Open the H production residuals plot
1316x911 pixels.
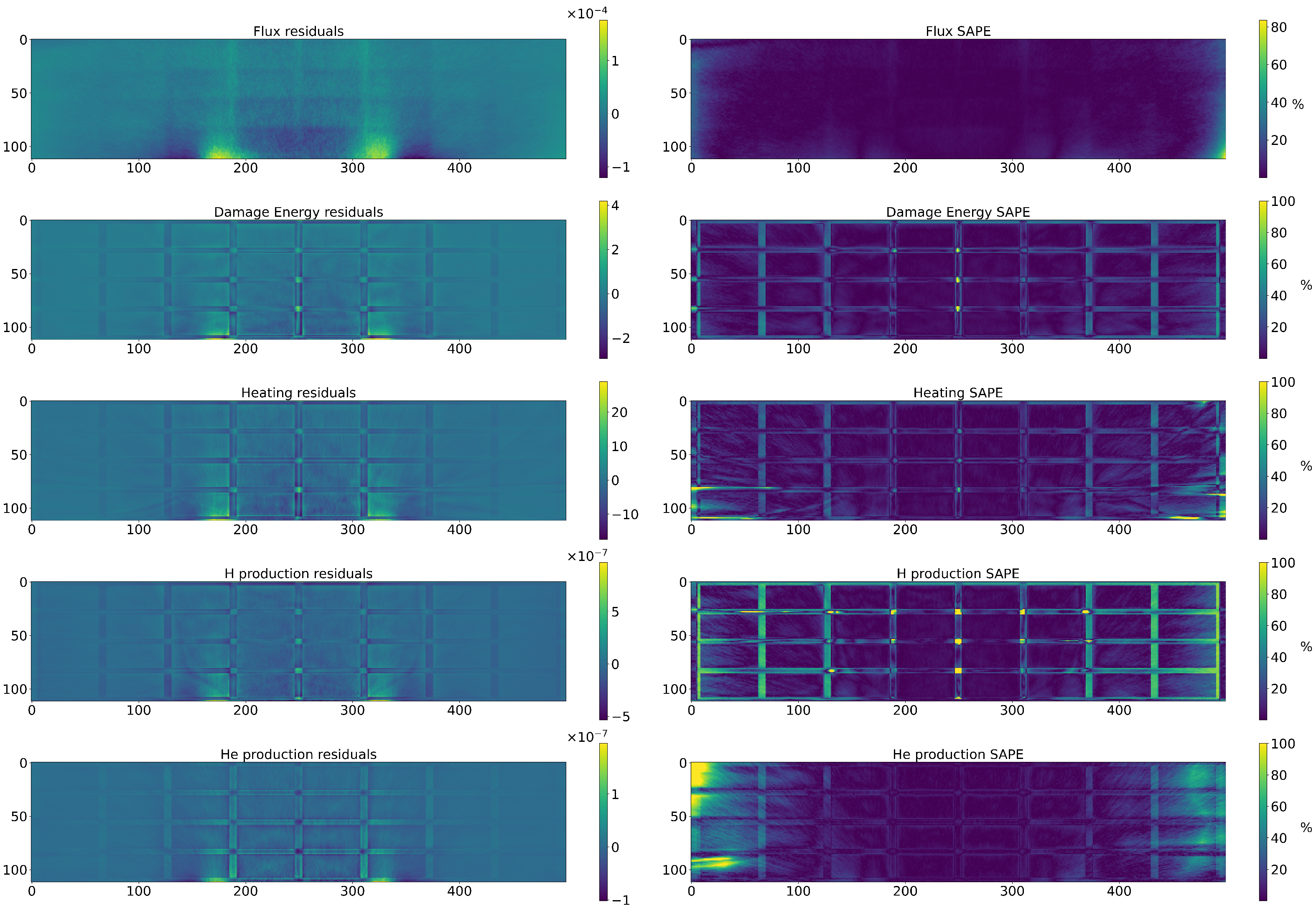click(x=298, y=641)
